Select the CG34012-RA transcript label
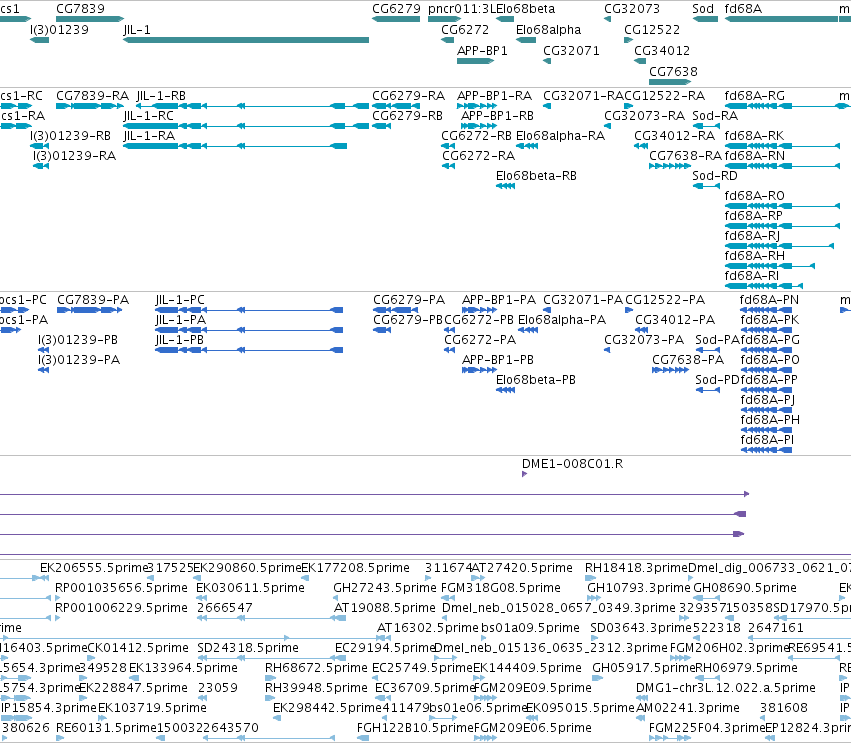851x743 pixels. pyautogui.click(x=675, y=136)
